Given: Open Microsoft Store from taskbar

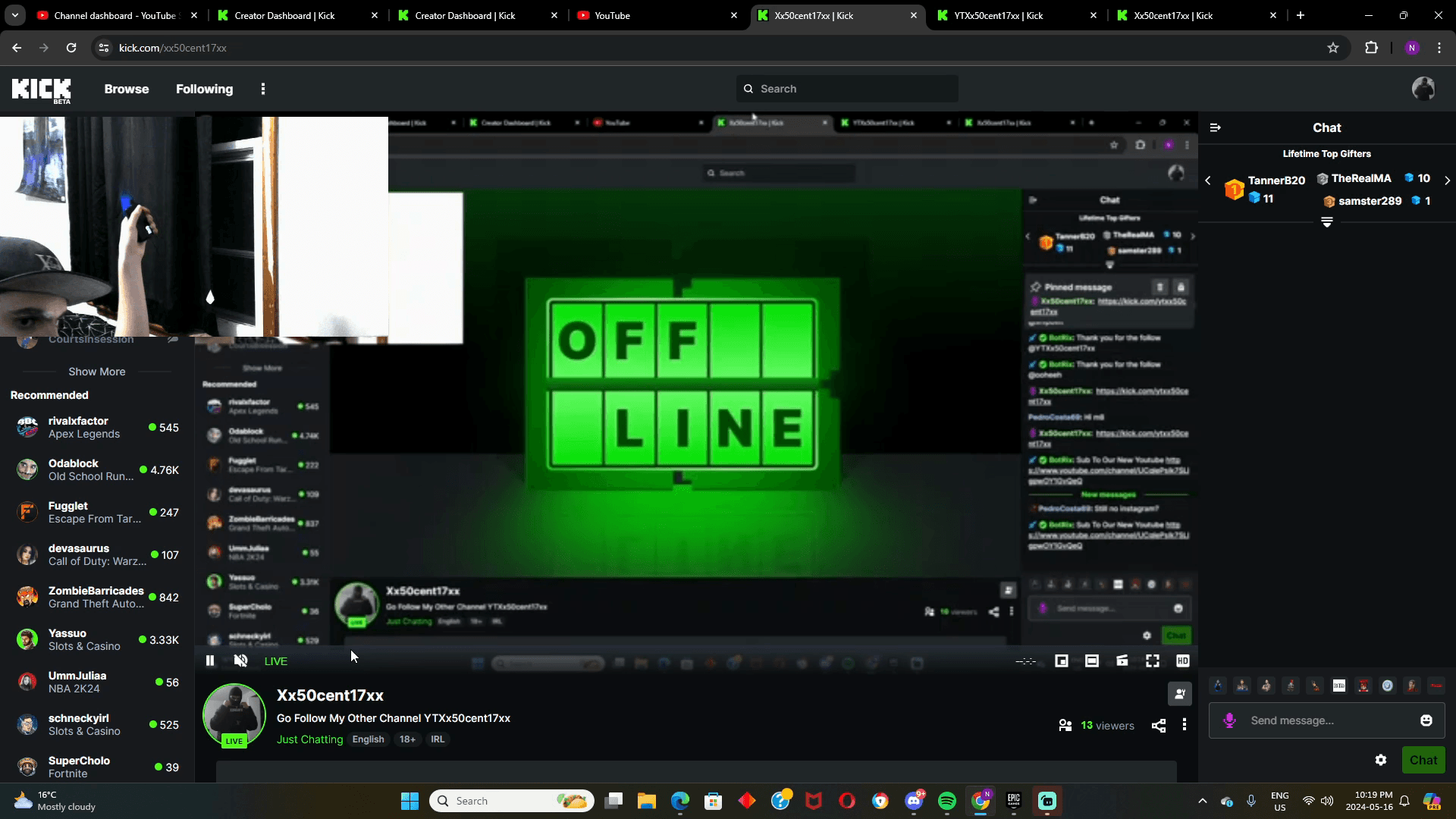Looking at the screenshot, I should point(713,801).
